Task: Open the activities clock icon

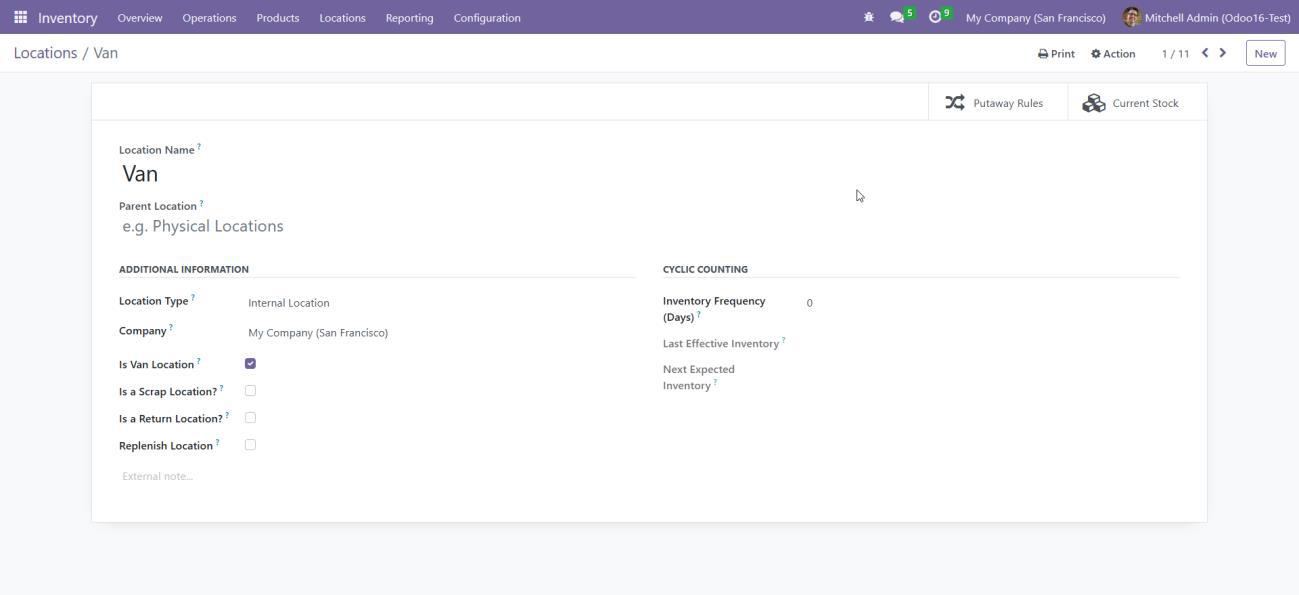Action: tap(935, 18)
